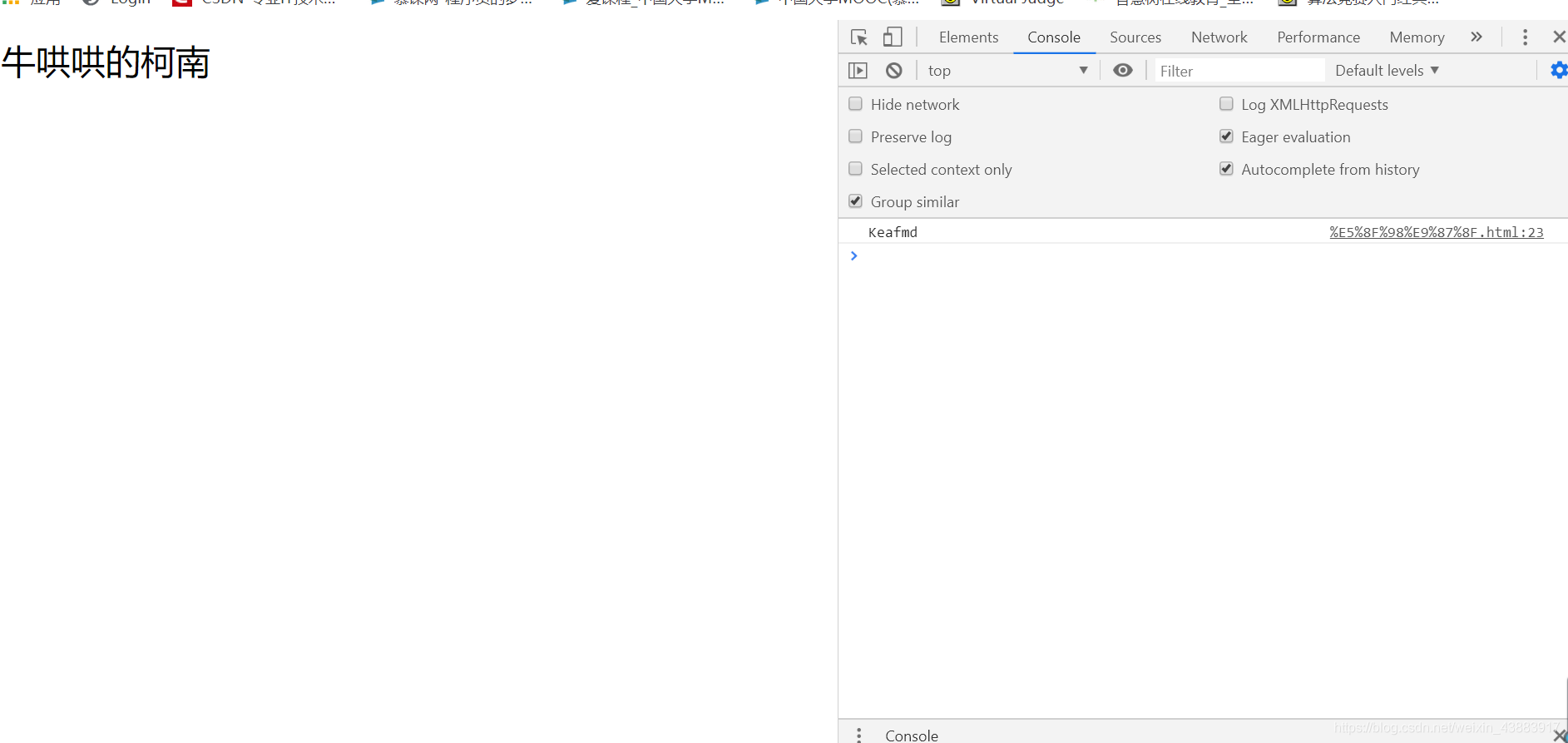Select the Keafmd log message text

893,232
